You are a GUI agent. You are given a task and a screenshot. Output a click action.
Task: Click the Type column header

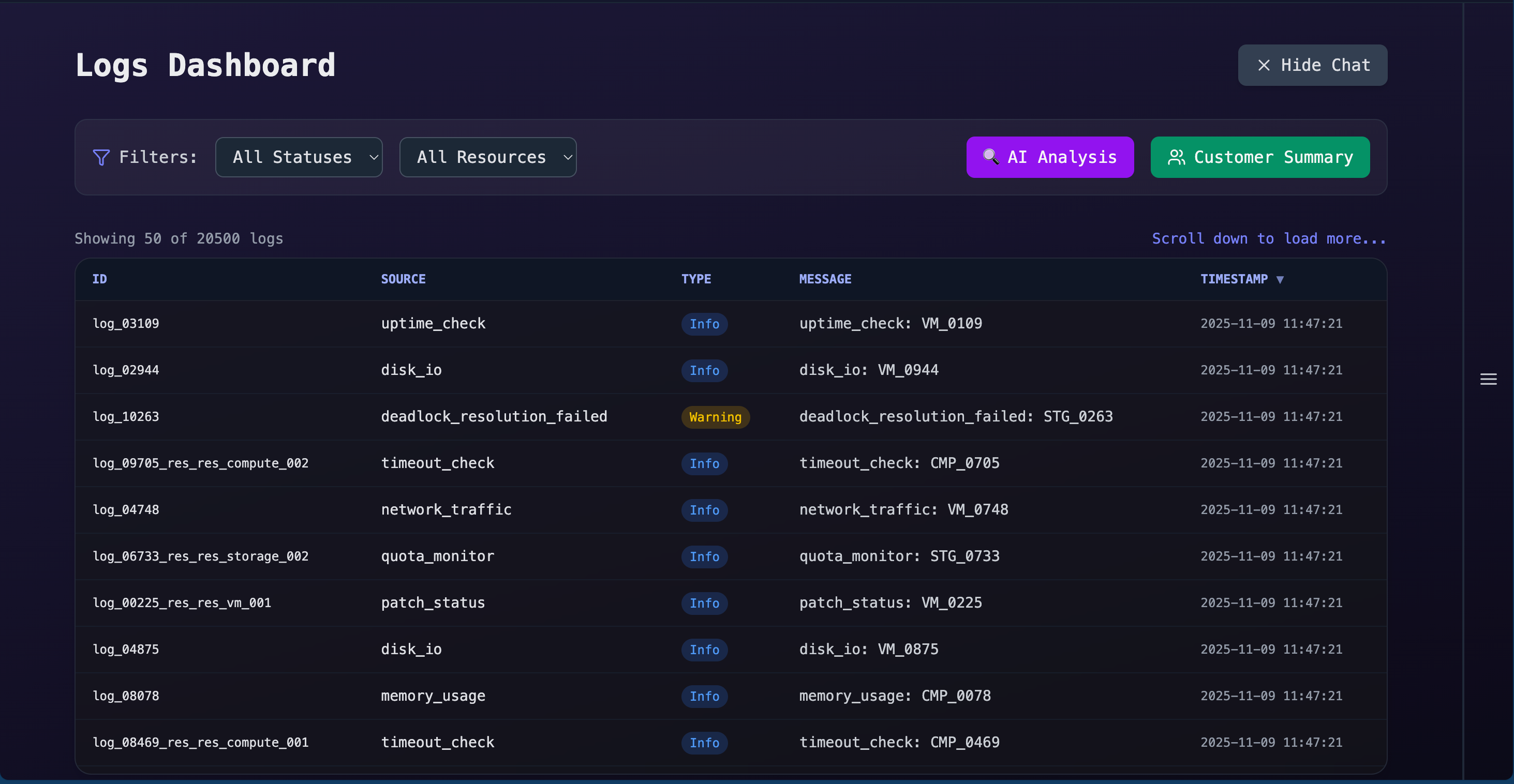click(x=696, y=280)
